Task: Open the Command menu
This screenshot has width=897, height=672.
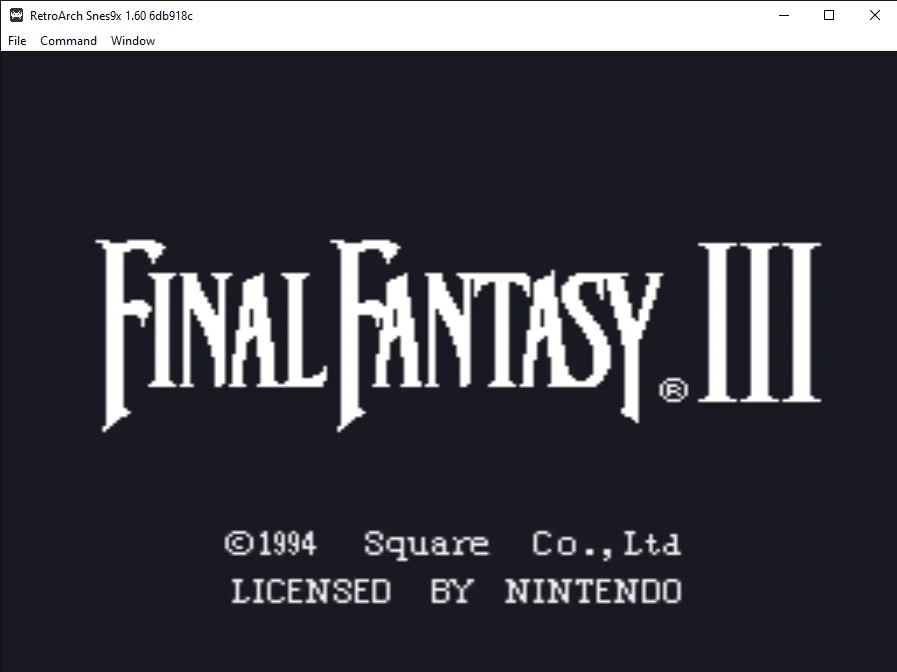Action: pyautogui.click(x=68, y=41)
